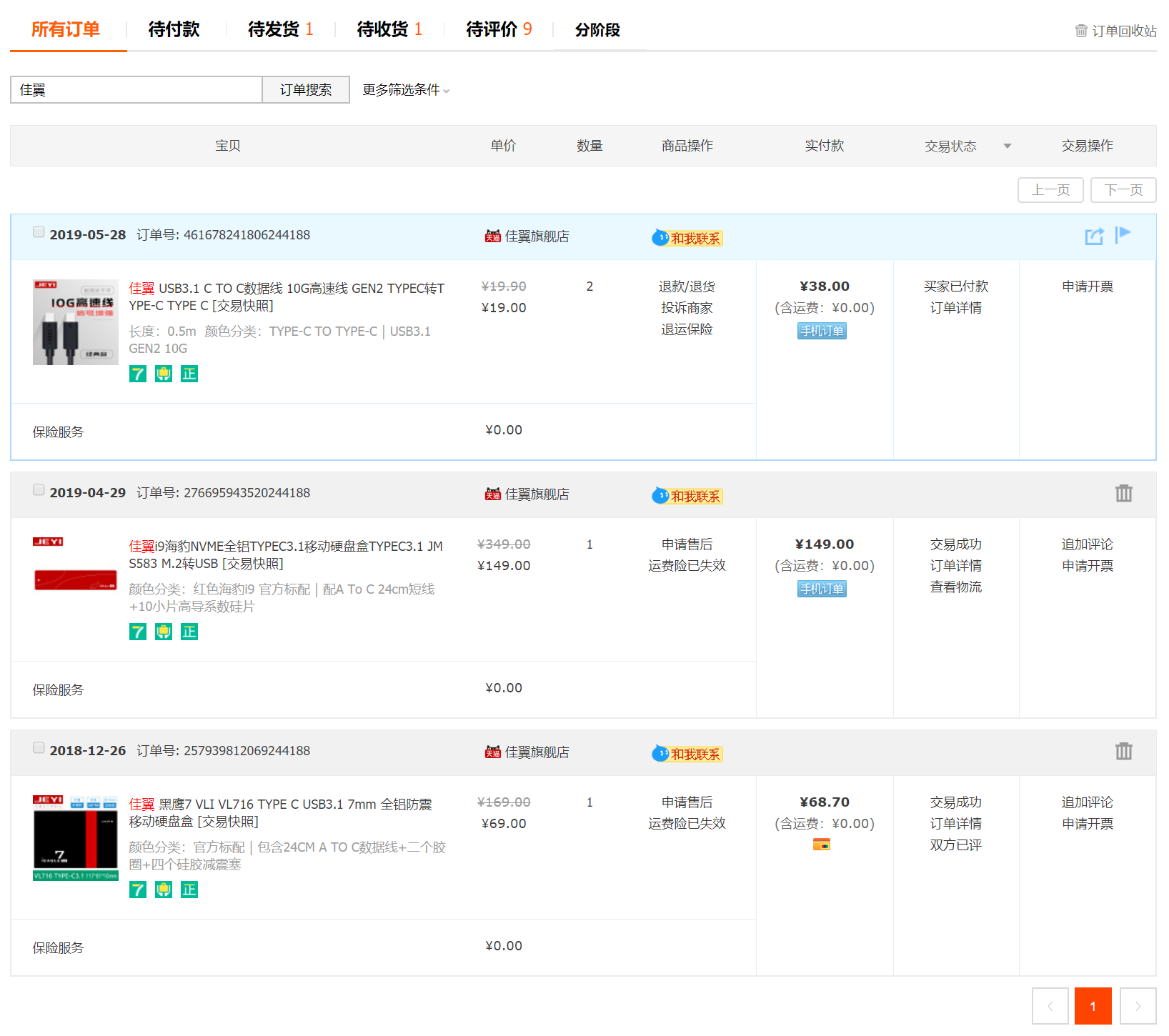1169x1036 pixels.
Task: Delete the 2019-04-29 order via trash icon
Action: pos(1123,493)
